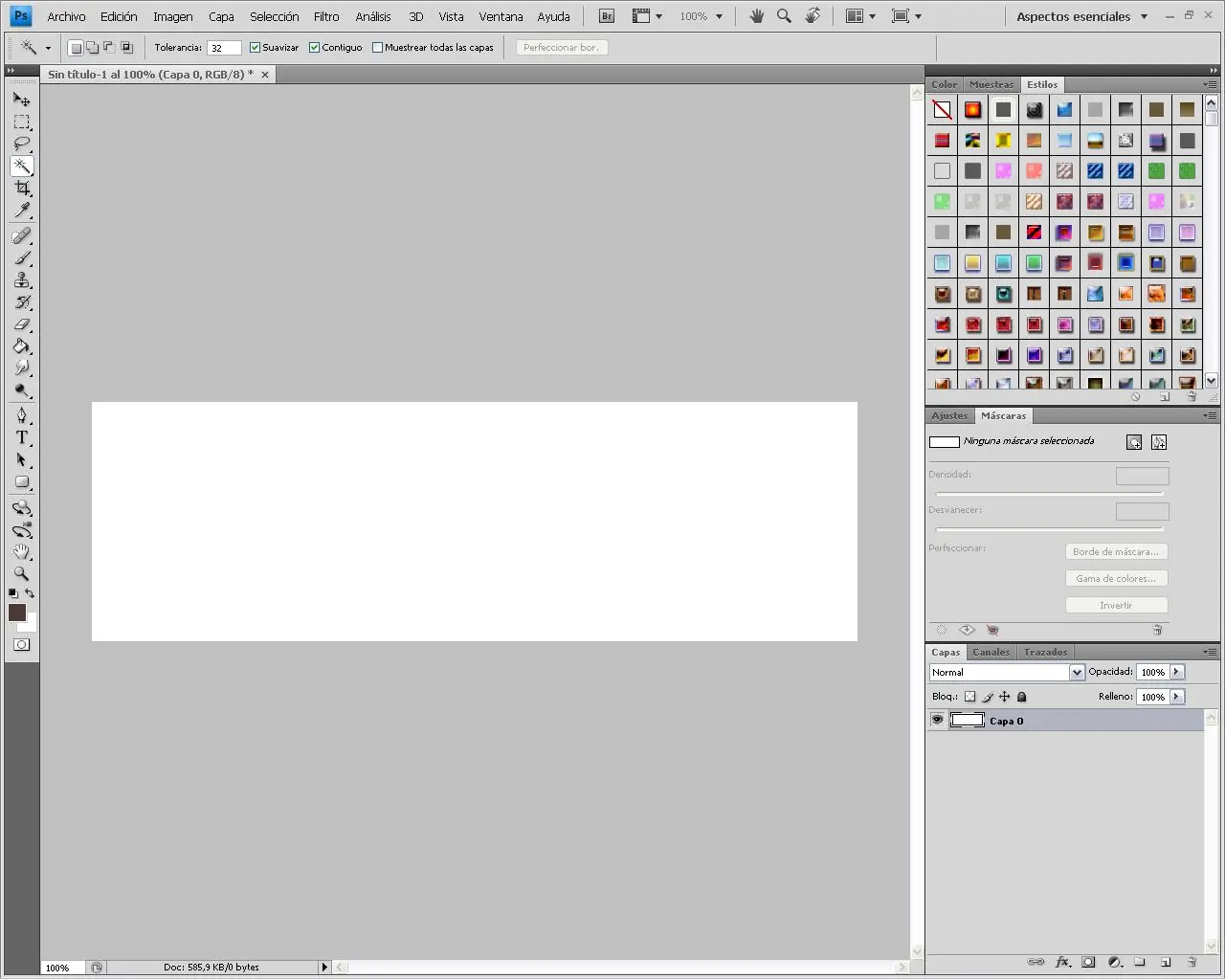
Task: Select the Clone Stamp tool
Action: (22, 280)
